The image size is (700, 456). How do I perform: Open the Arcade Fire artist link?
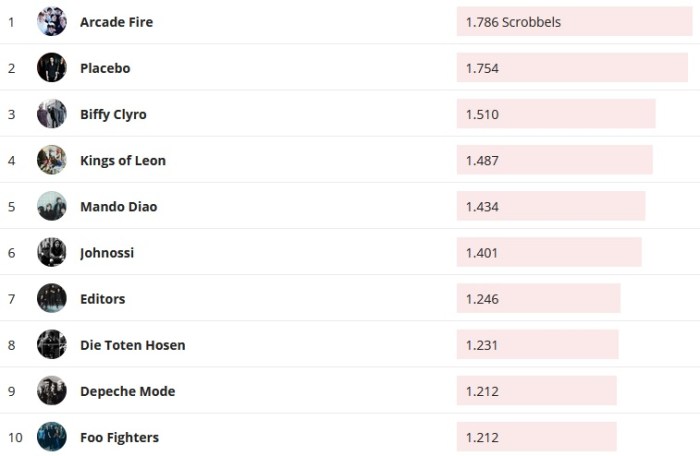[116, 22]
